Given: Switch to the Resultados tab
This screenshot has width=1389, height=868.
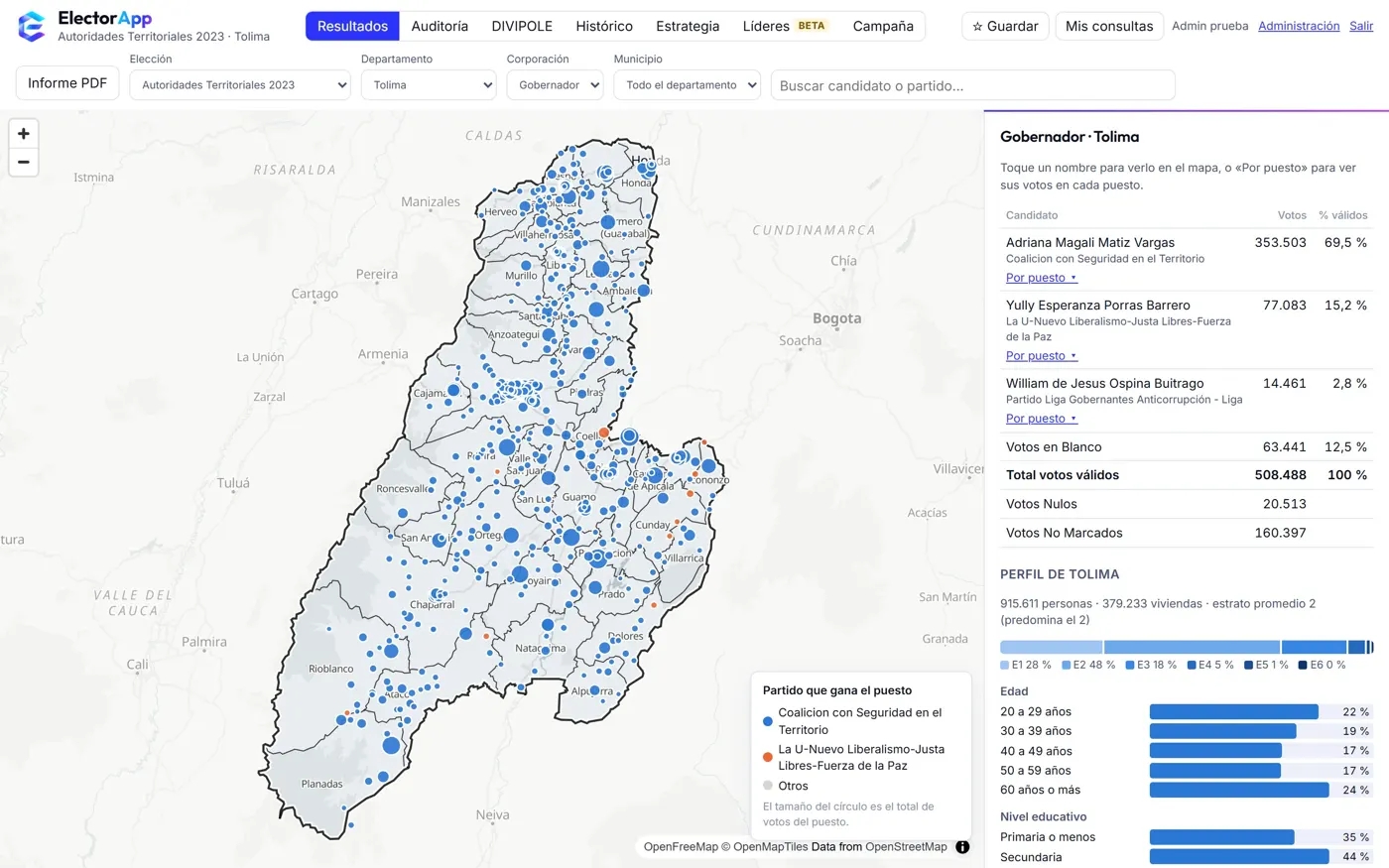Looking at the screenshot, I should (x=352, y=26).
